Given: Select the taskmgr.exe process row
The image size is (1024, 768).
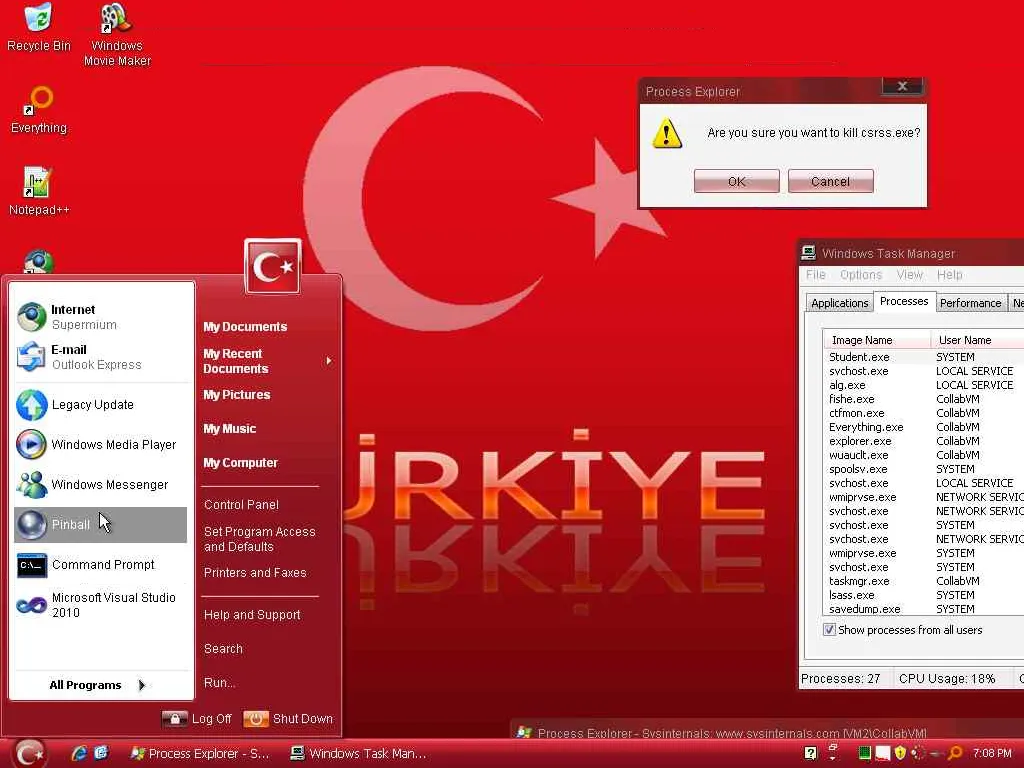Looking at the screenshot, I should point(923,581).
